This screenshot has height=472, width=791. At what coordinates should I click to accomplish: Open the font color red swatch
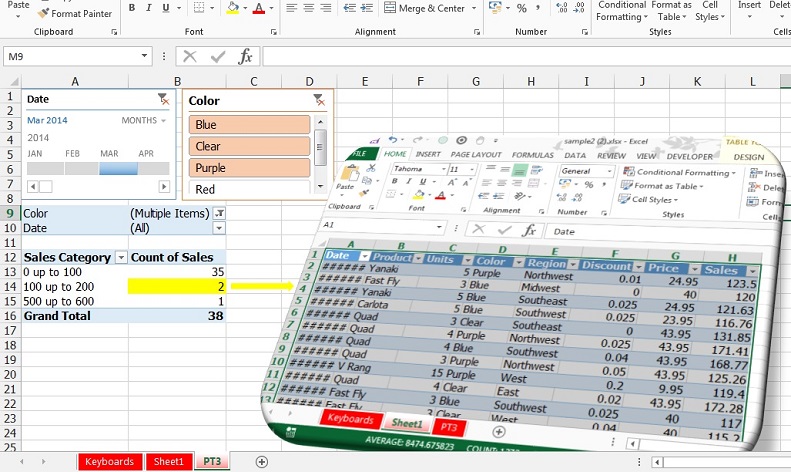[258, 8]
